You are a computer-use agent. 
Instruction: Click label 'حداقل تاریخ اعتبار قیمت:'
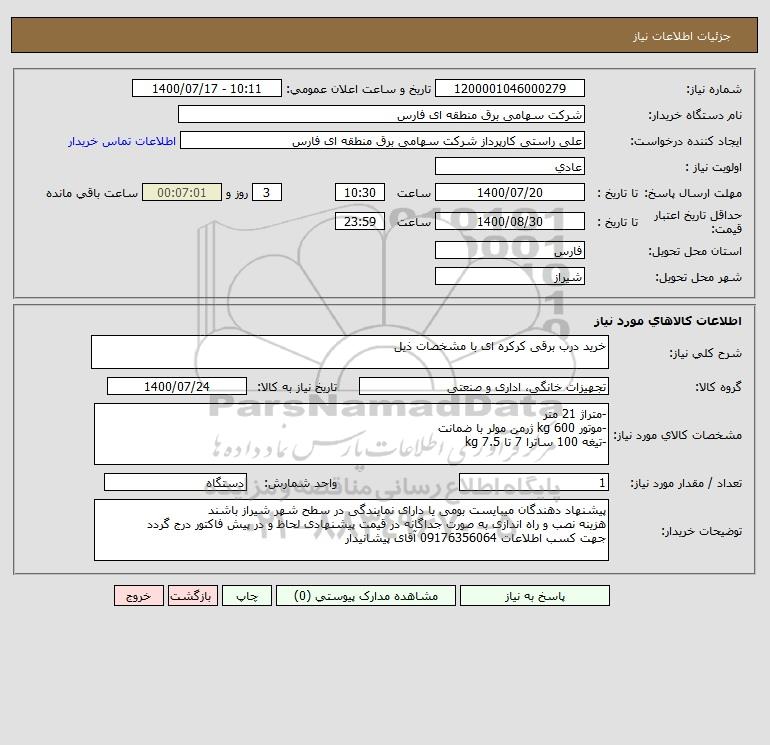coord(698,222)
